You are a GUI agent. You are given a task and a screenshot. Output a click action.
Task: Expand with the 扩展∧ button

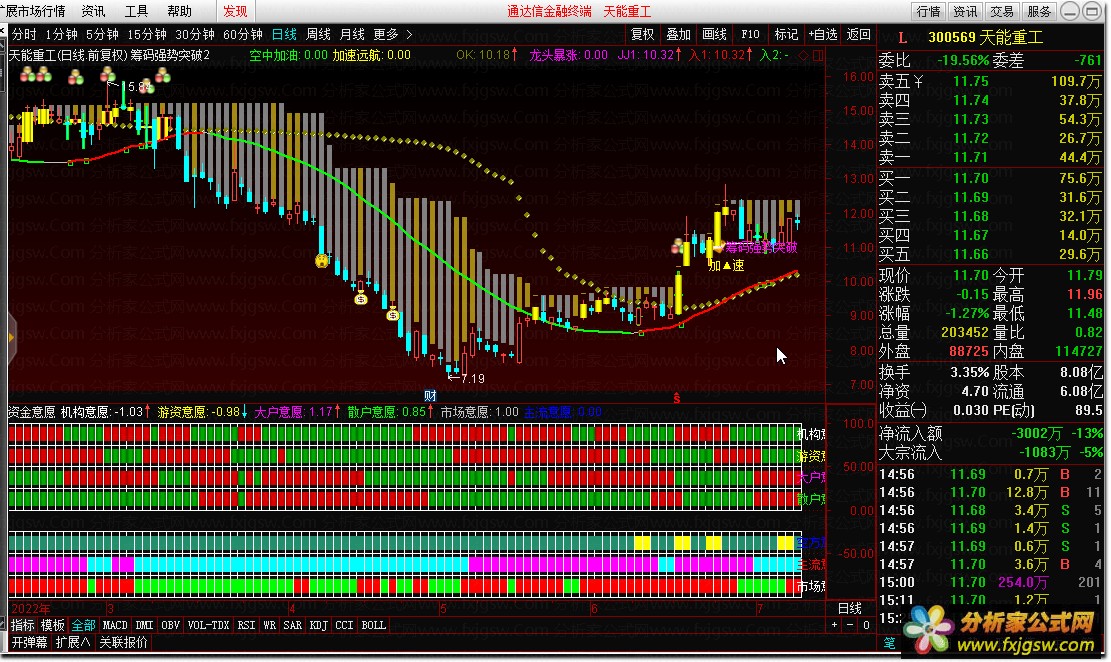click(x=74, y=643)
